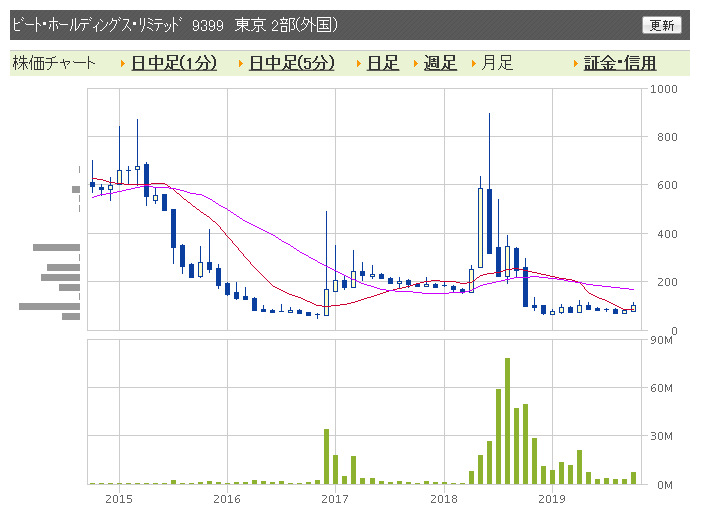Click the 1000 price axis label

coord(663,89)
